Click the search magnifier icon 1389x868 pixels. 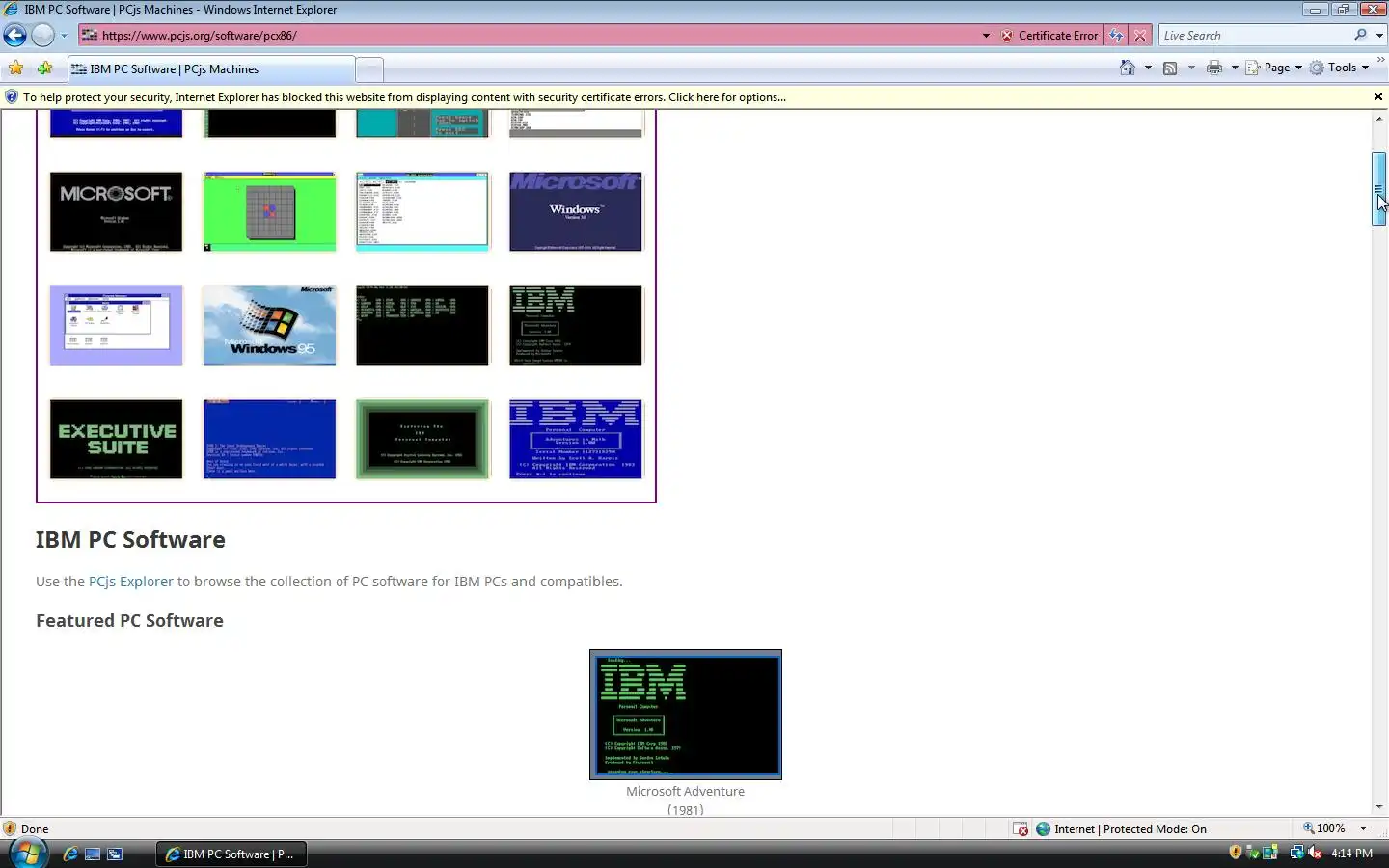(1360, 35)
